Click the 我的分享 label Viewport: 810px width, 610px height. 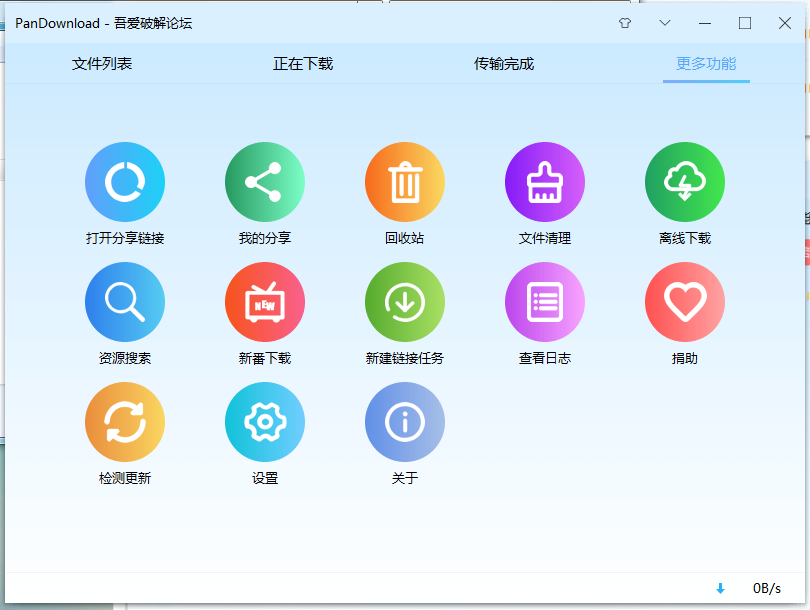tap(265, 238)
